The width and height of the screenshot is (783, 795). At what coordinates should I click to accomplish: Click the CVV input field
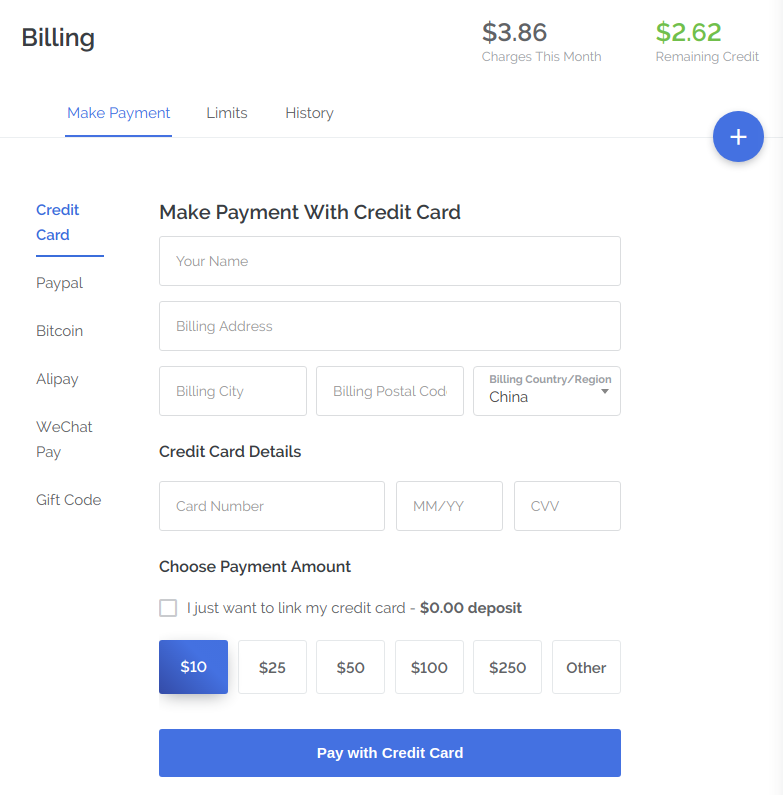pos(567,506)
